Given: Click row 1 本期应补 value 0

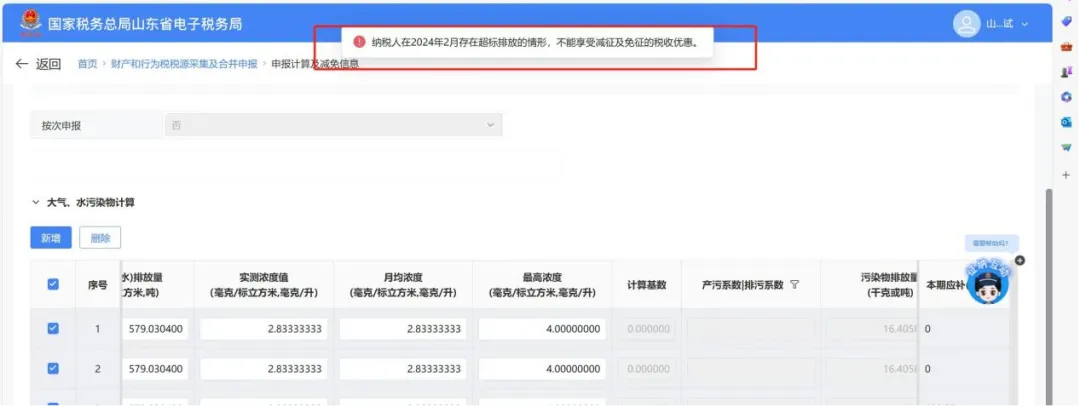Looking at the screenshot, I should [x=928, y=329].
